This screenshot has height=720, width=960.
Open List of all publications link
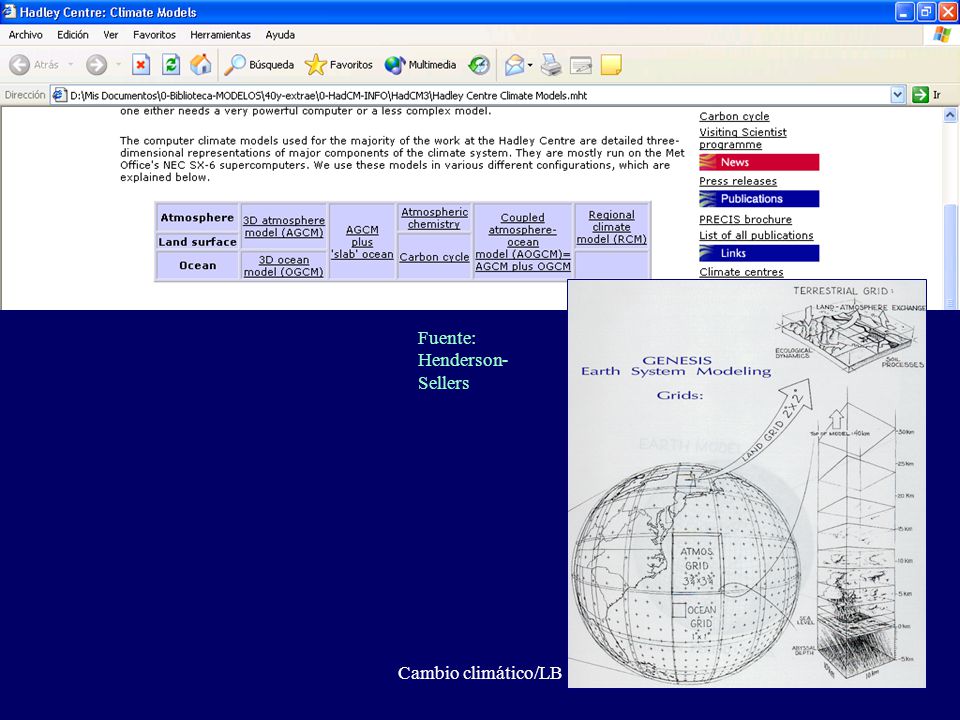pos(756,235)
